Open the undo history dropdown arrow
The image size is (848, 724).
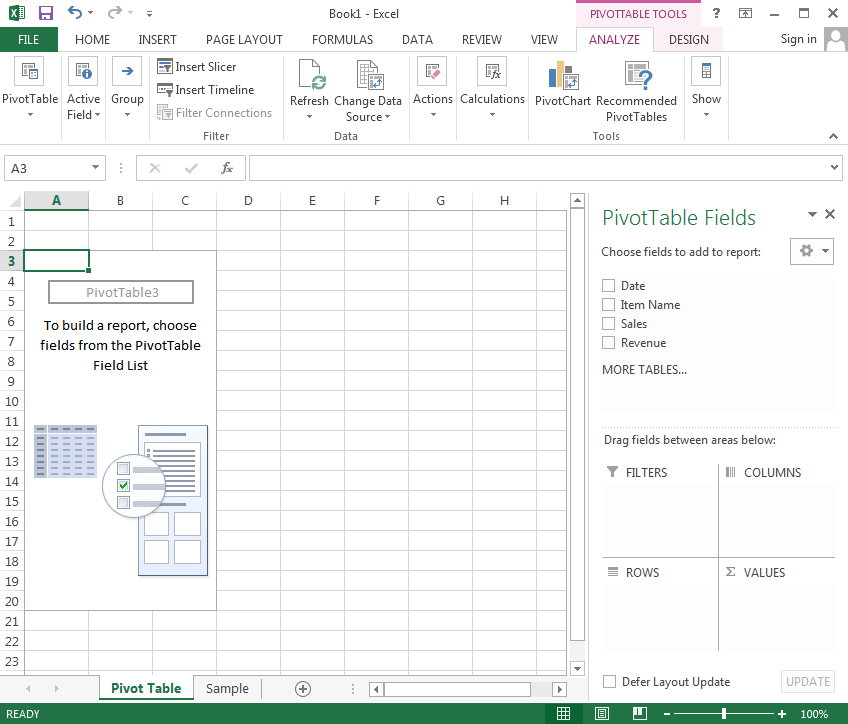[90, 12]
